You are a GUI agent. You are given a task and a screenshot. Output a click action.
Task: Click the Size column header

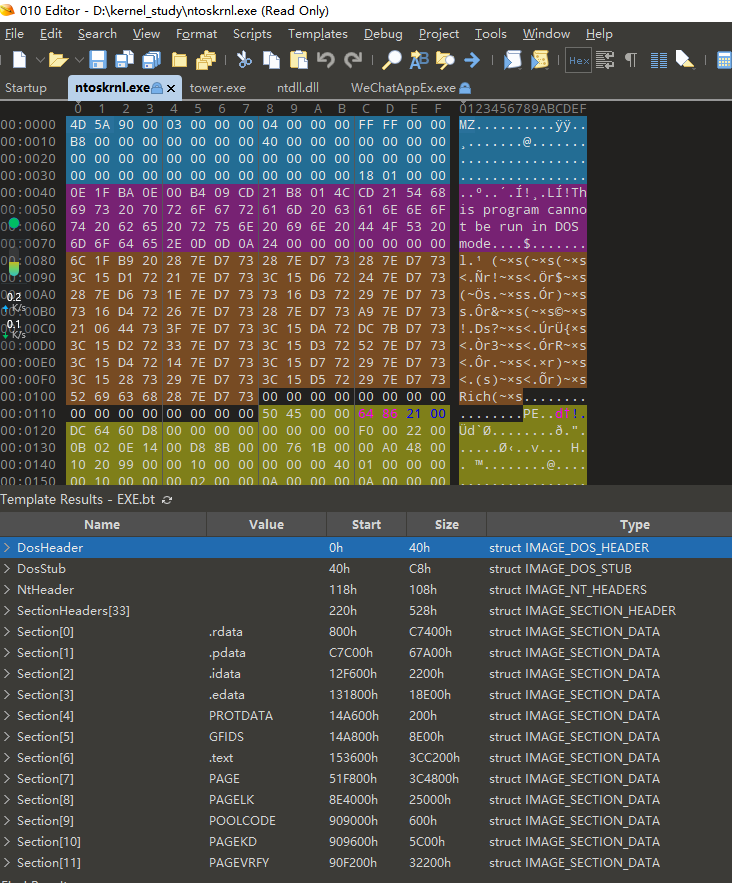447,524
